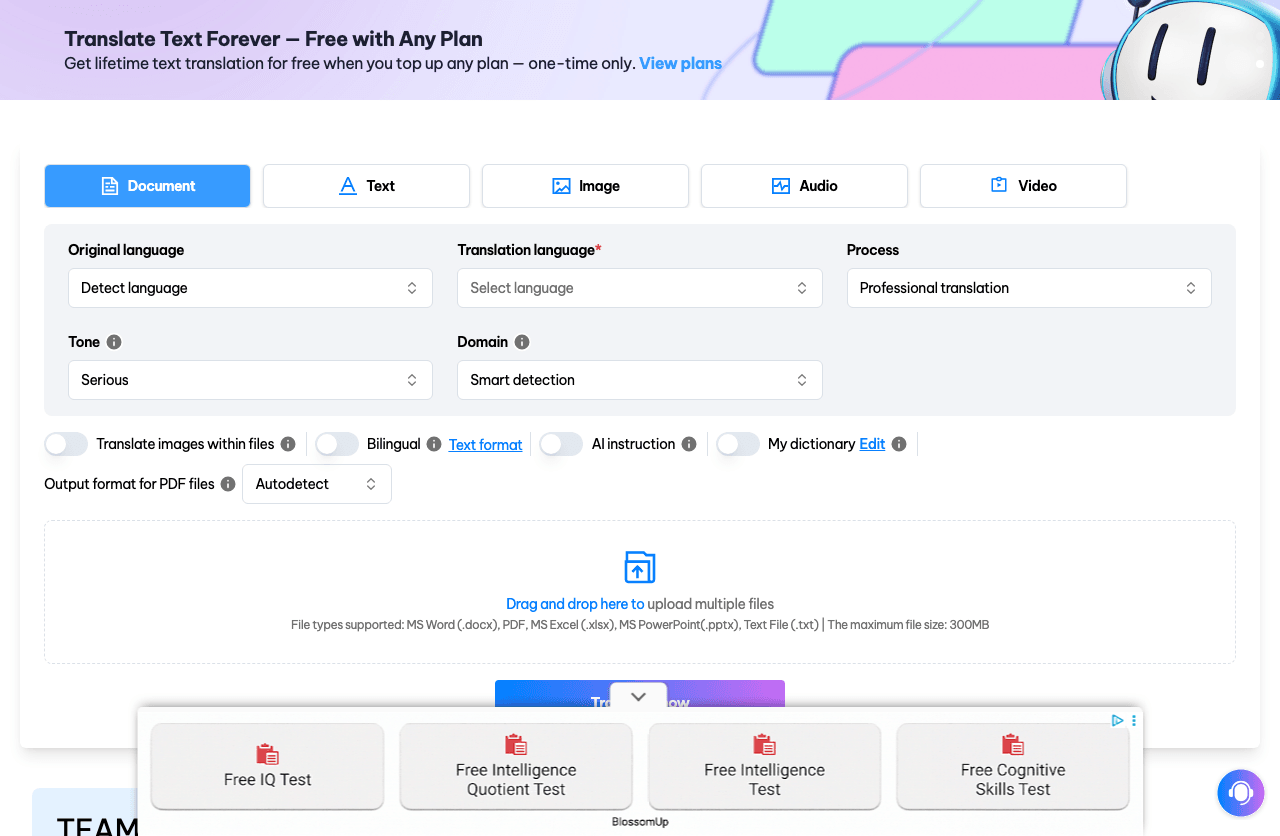The height and width of the screenshot is (836, 1280).
Task: Toggle Translate images within files
Action: coord(66,444)
